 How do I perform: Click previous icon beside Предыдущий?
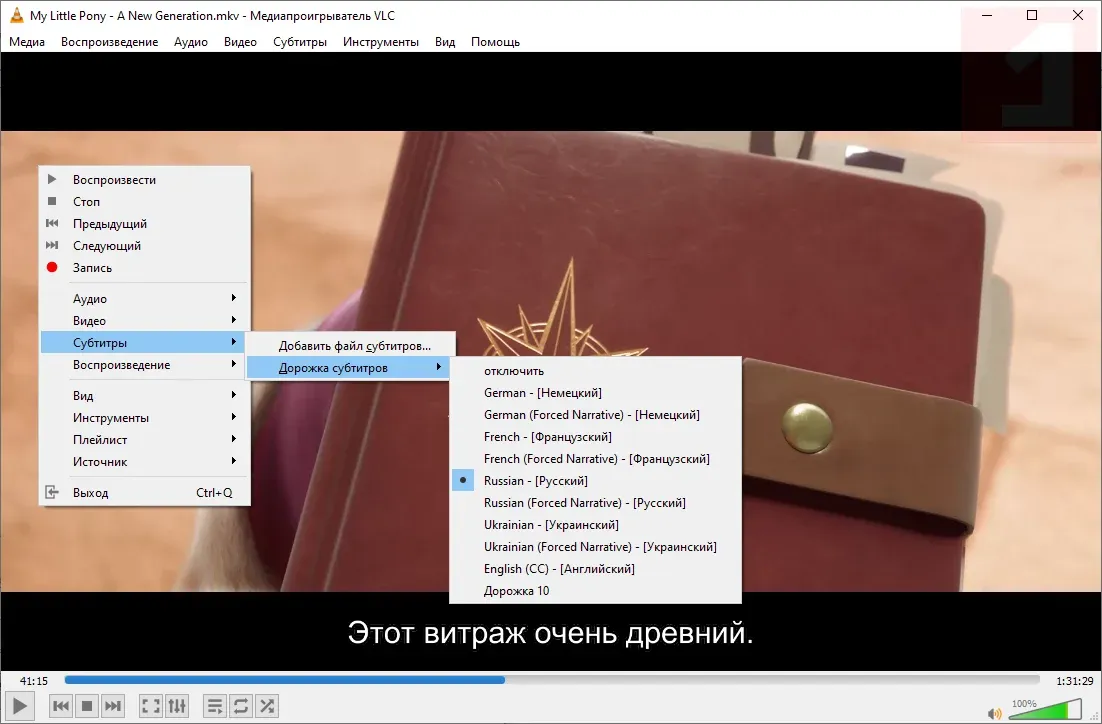coord(52,223)
